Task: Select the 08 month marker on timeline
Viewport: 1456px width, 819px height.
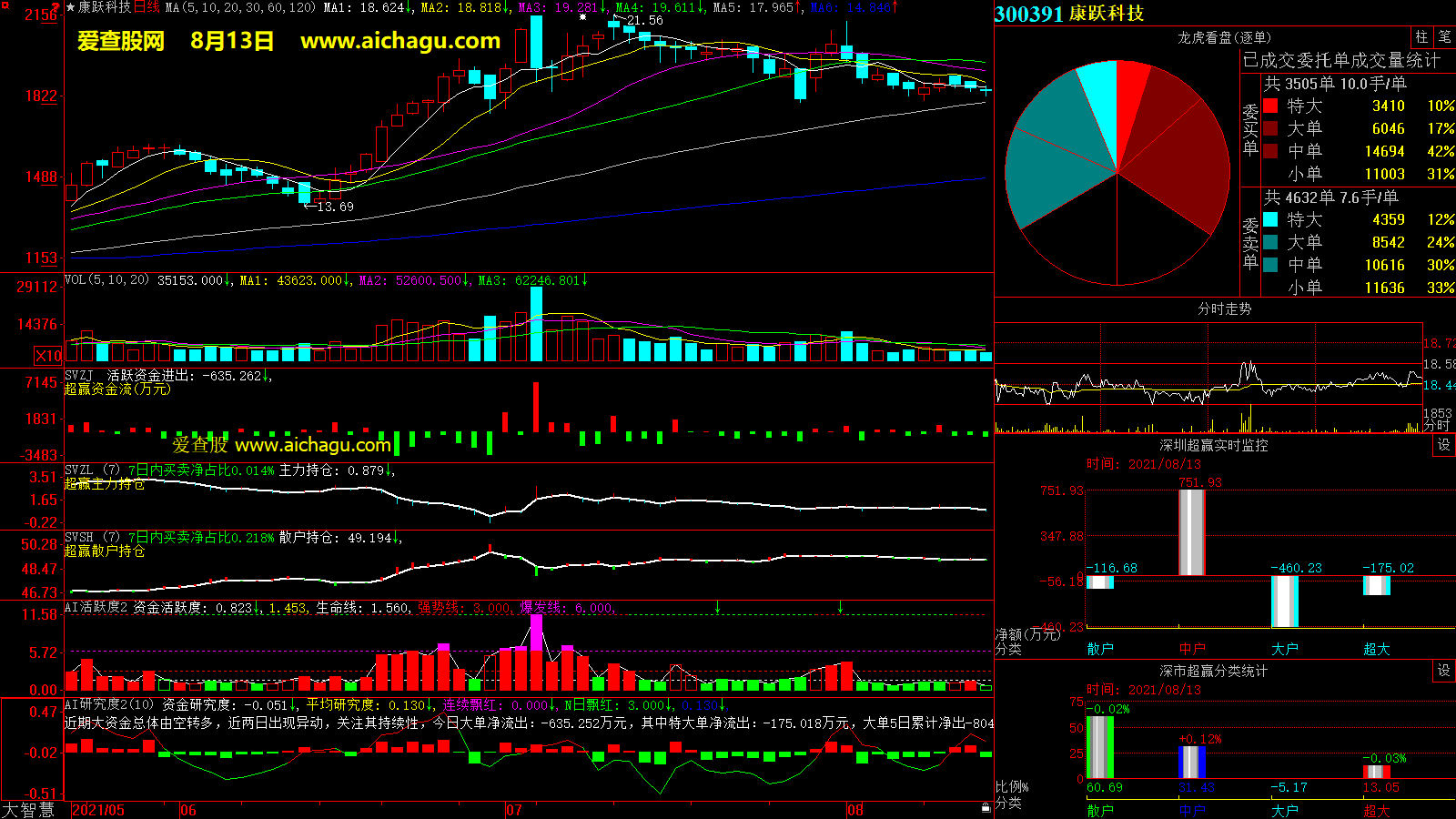Action: [x=854, y=810]
